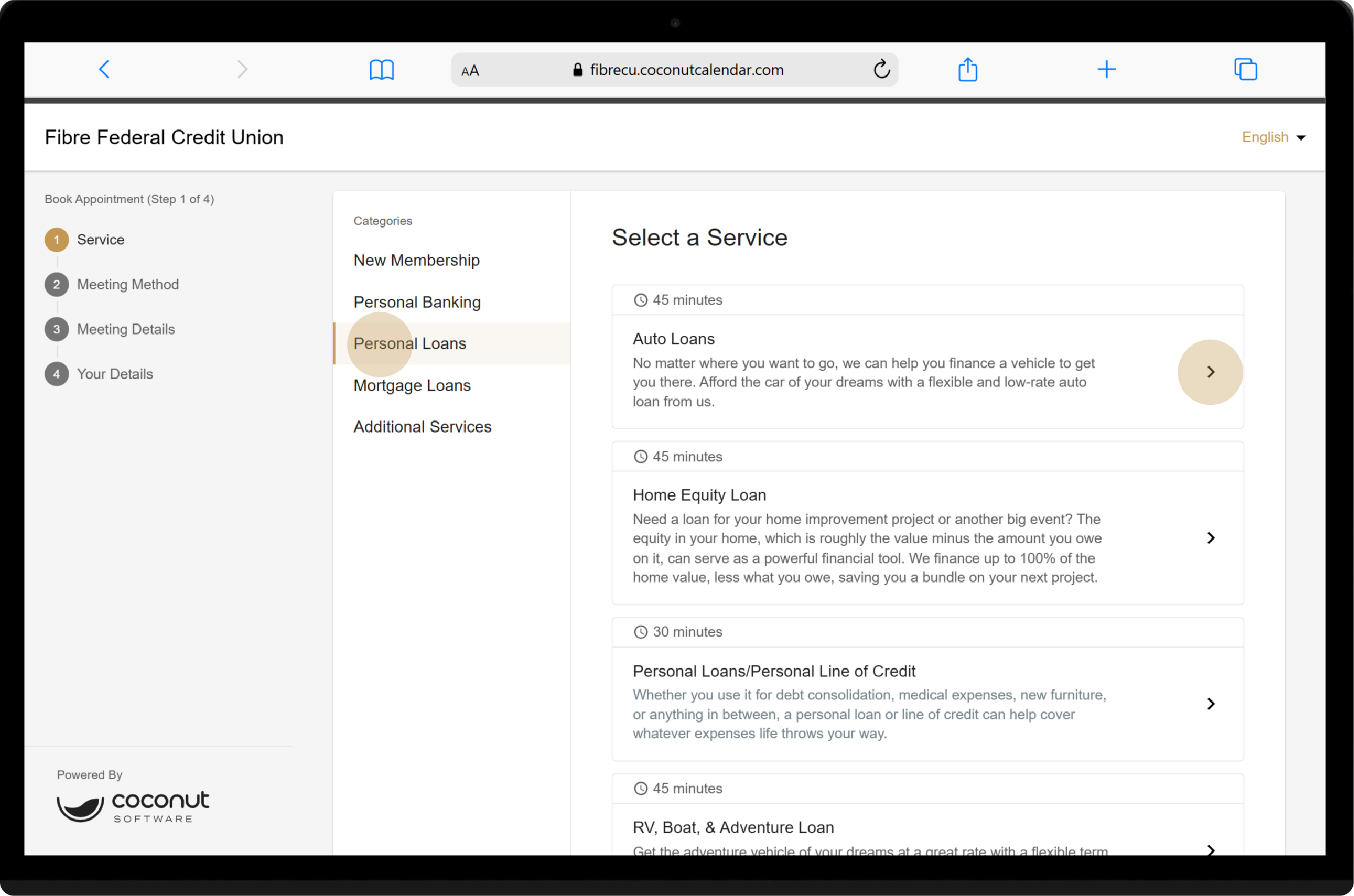The width and height of the screenshot is (1354, 896).
Task: Click the Home Equity Loan description paragraph
Action: [868, 548]
